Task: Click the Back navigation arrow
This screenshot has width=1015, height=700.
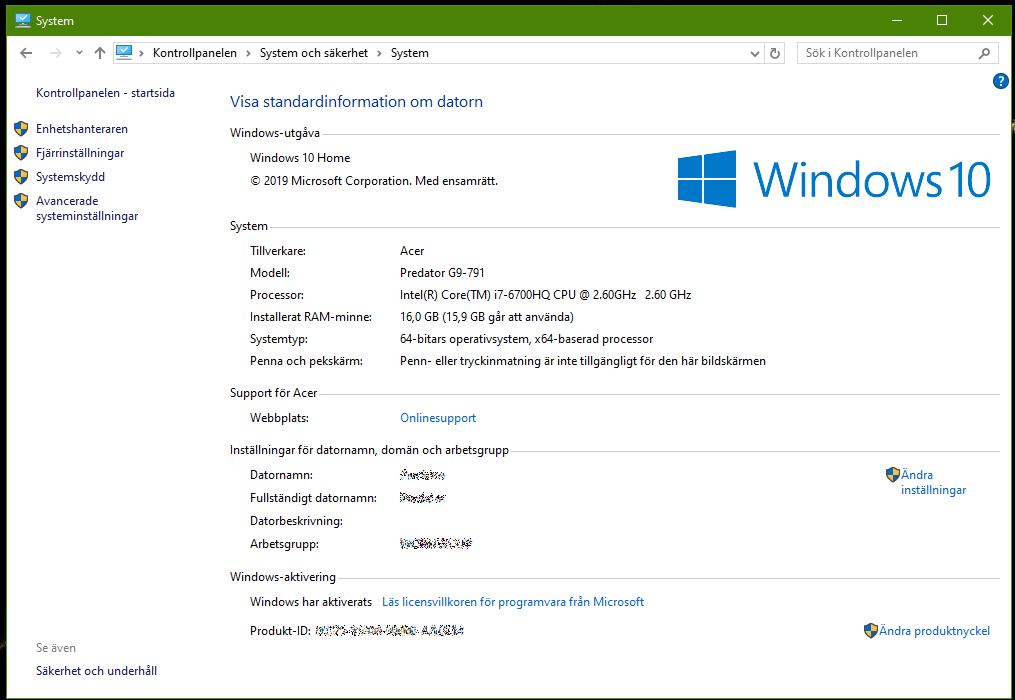Action: (26, 52)
